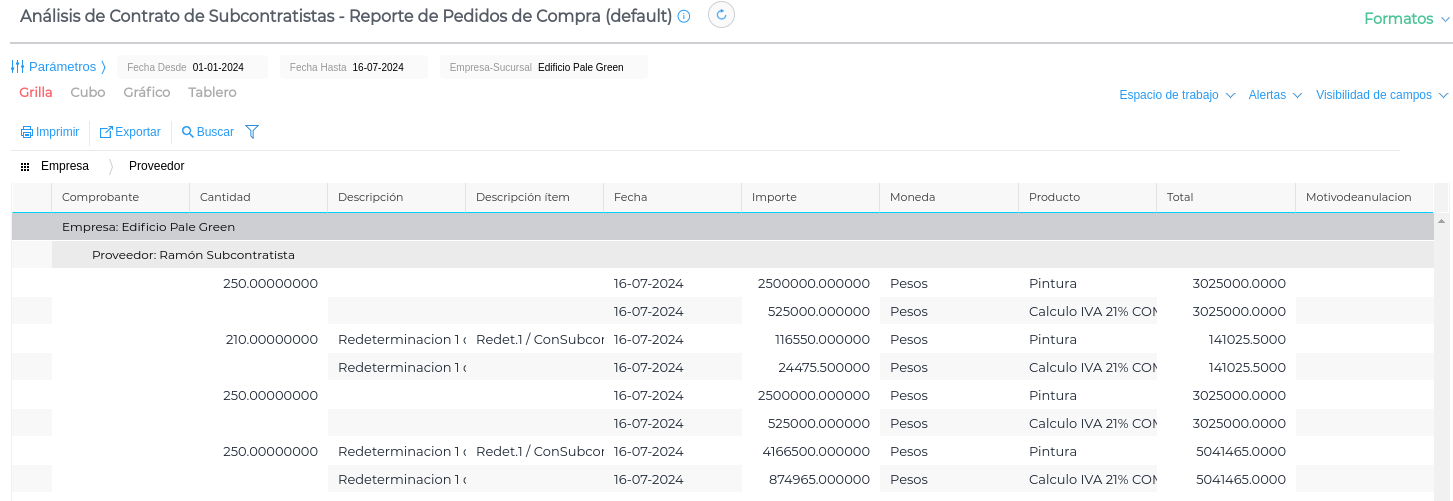Click the grid scrollbar up arrow
Image resolution: width=1453 pixels, height=501 pixels.
pos(1441,220)
